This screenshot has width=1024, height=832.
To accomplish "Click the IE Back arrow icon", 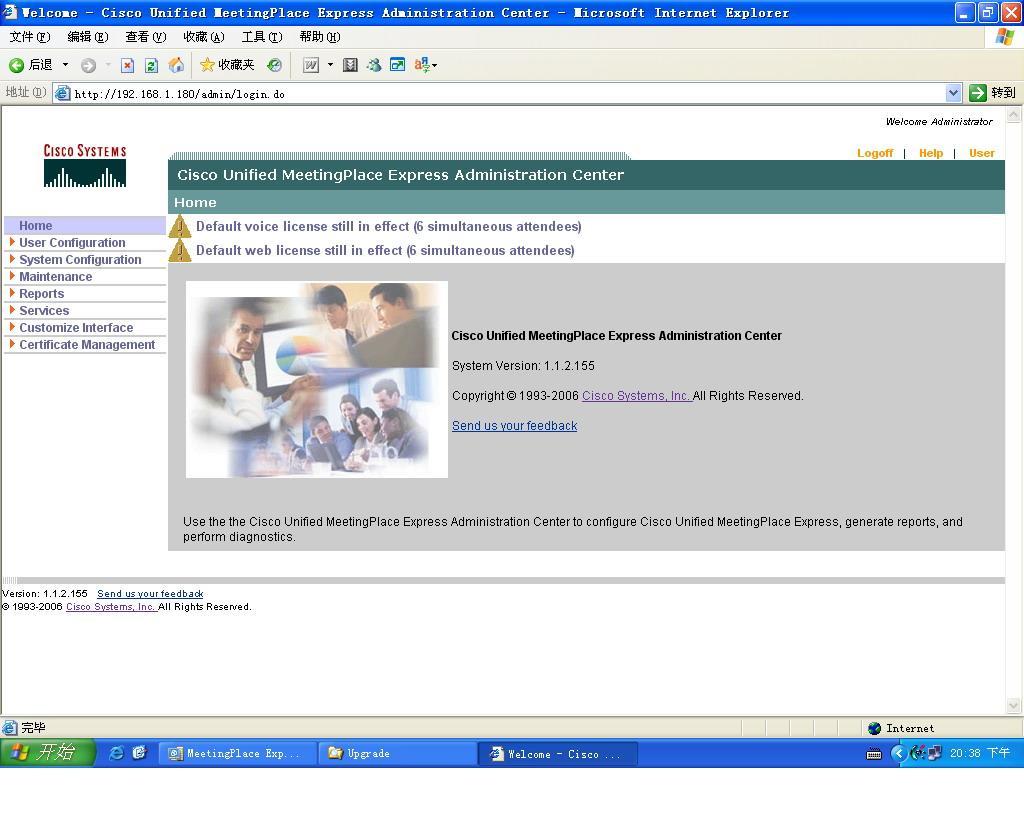I will pyautogui.click(x=16, y=65).
